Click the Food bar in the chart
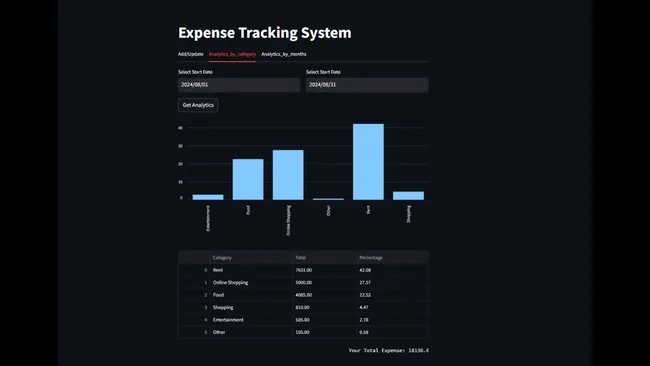The image size is (650, 366). (x=248, y=179)
